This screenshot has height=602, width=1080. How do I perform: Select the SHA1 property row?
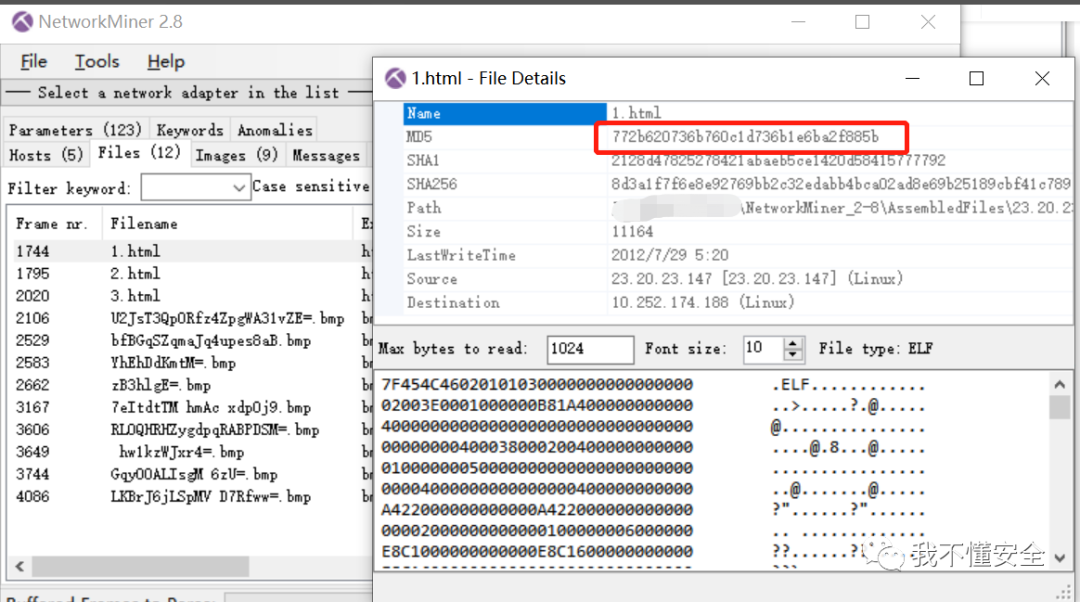point(737,160)
